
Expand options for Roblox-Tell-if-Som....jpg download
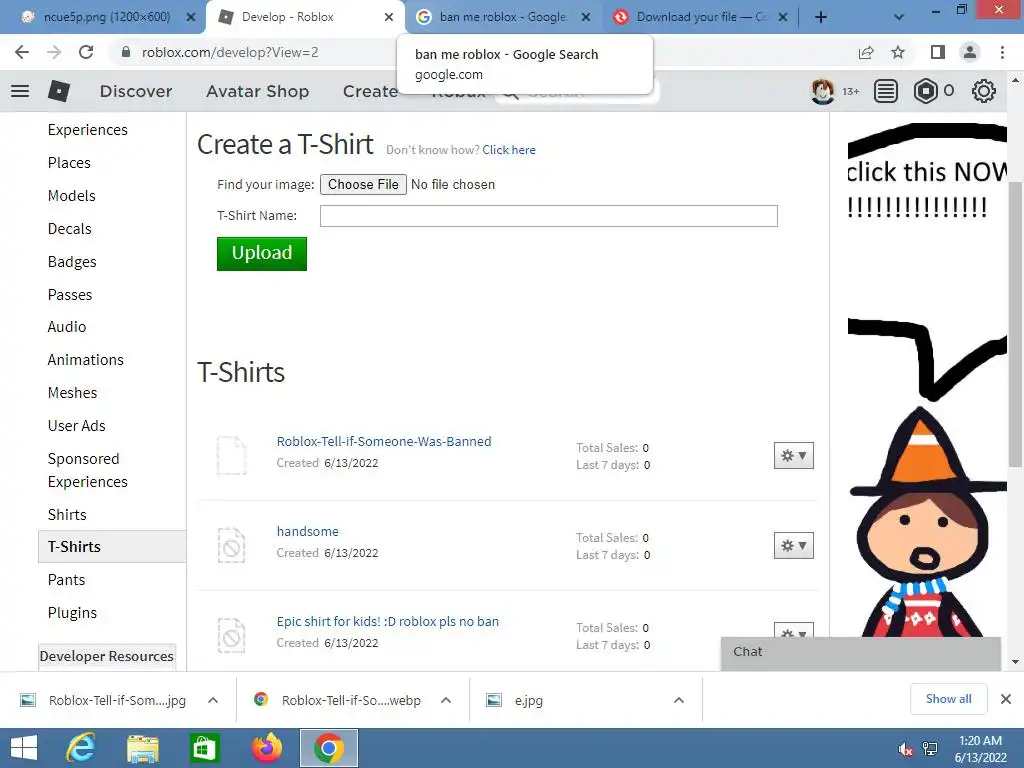pos(213,700)
